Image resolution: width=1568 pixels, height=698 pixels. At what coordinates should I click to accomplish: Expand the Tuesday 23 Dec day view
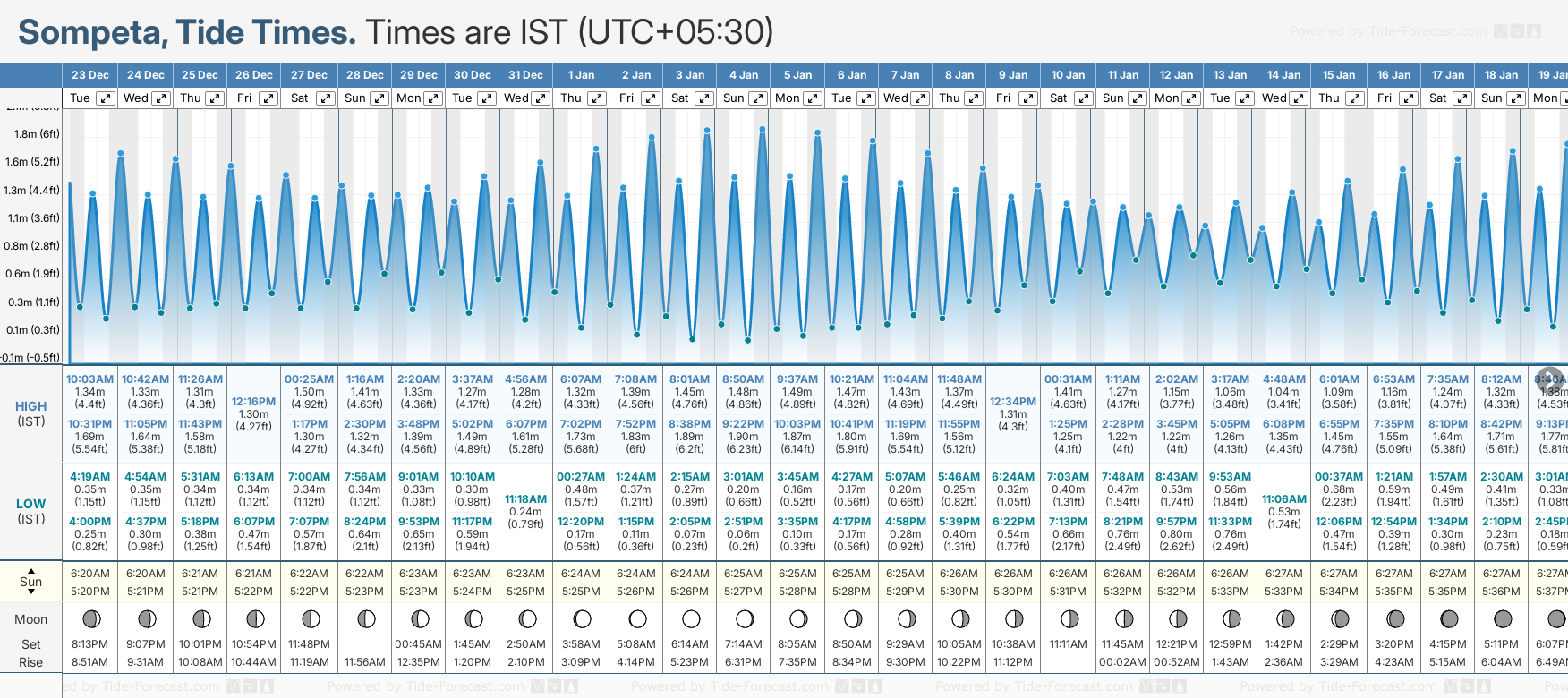(106, 98)
